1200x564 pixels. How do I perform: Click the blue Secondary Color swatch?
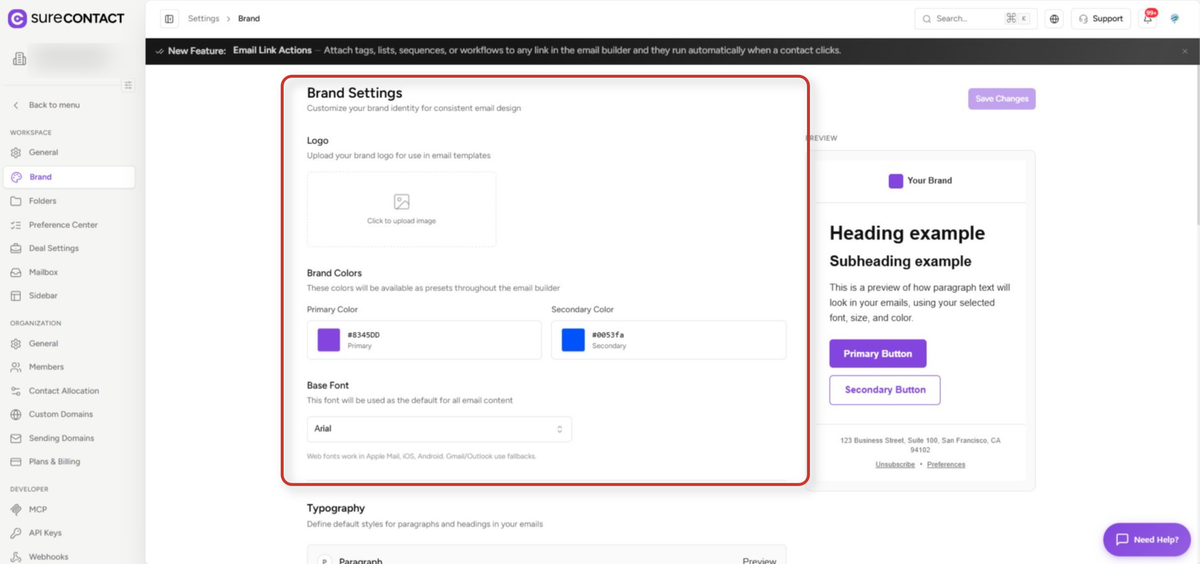[573, 340]
